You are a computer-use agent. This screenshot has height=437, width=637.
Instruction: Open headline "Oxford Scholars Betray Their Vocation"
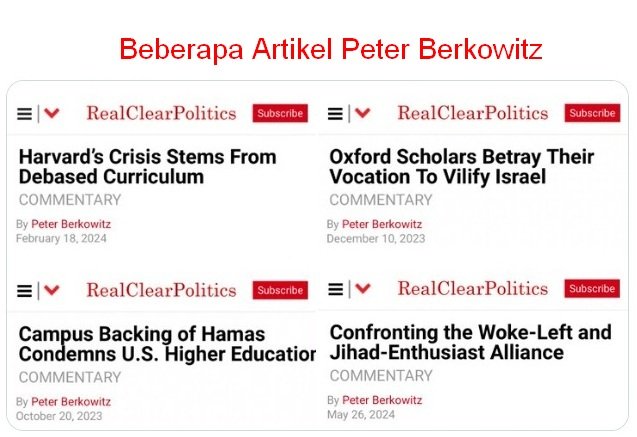click(x=461, y=167)
